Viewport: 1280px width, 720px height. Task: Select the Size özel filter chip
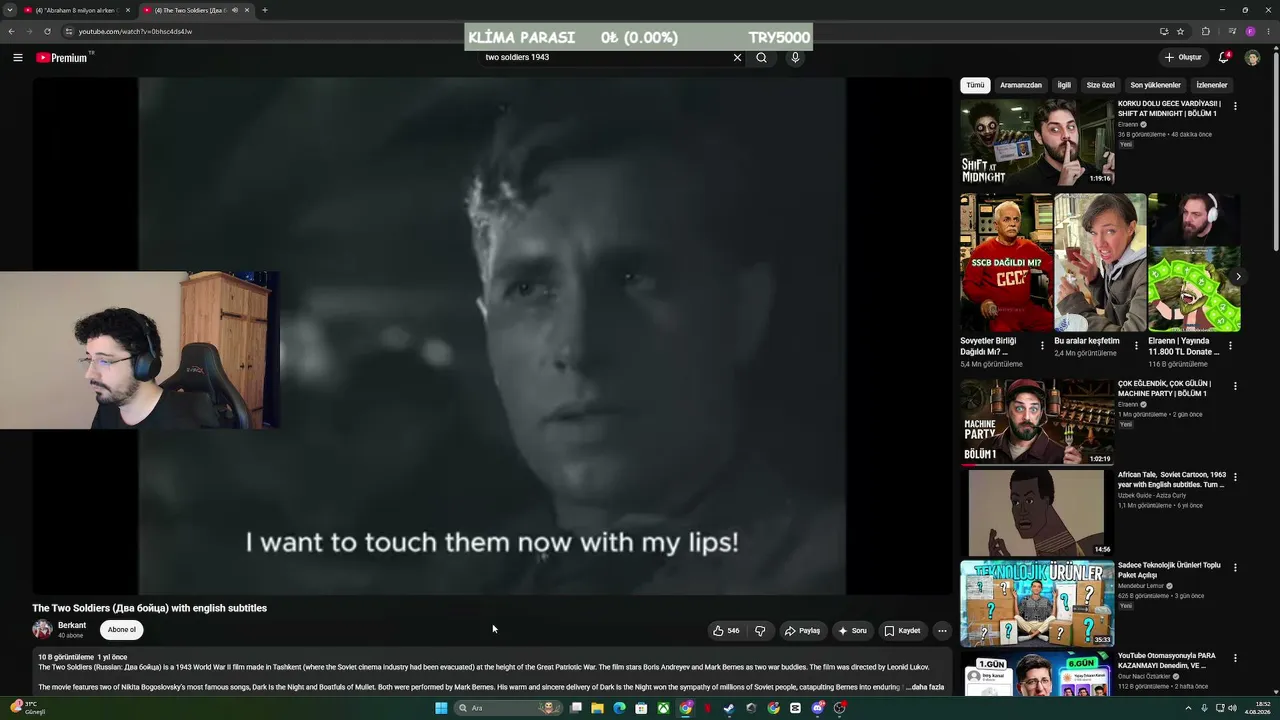[x=1100, y=85]
